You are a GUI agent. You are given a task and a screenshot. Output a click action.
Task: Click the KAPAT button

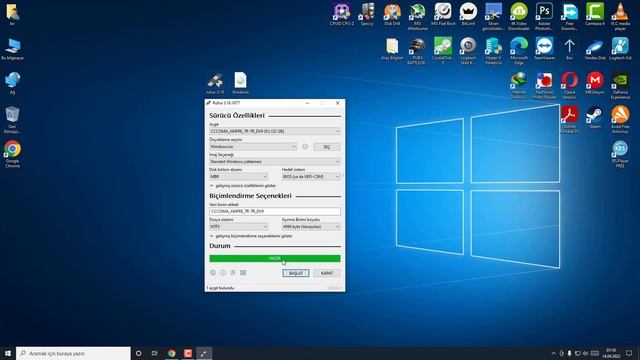click(327, 273)
